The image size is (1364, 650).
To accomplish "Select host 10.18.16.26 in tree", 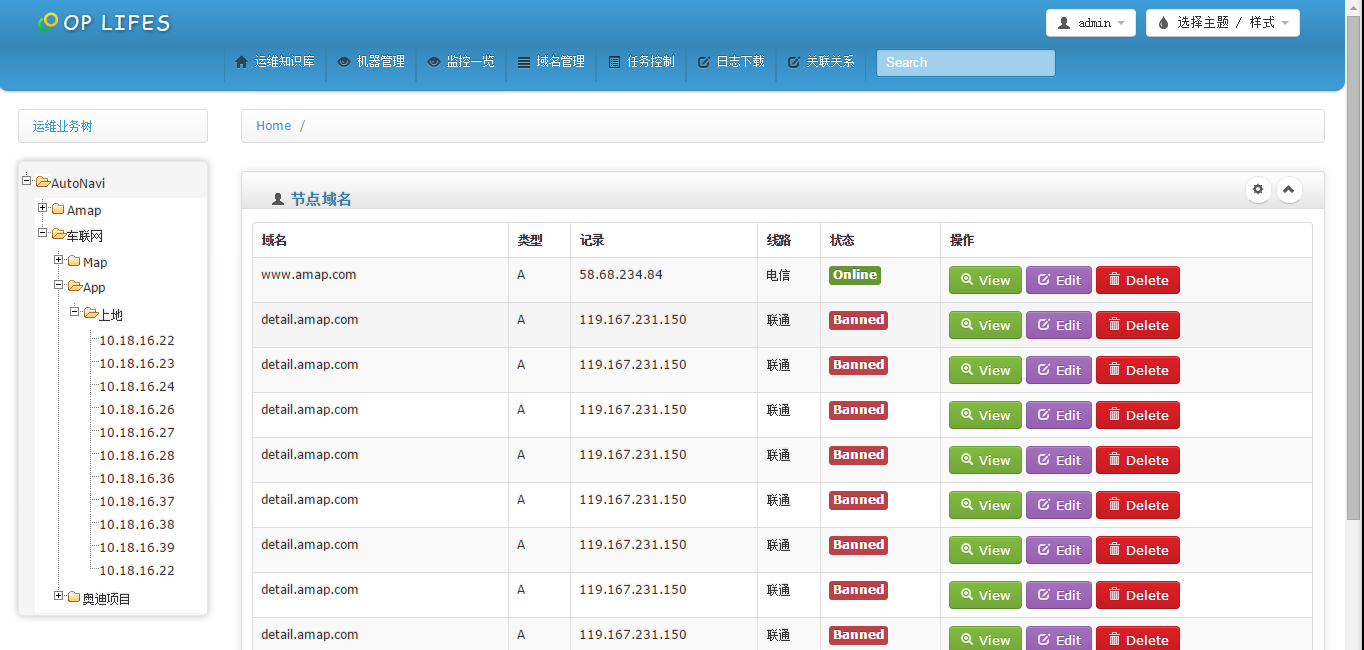I will pyautogui.click(x=136, y=410).
